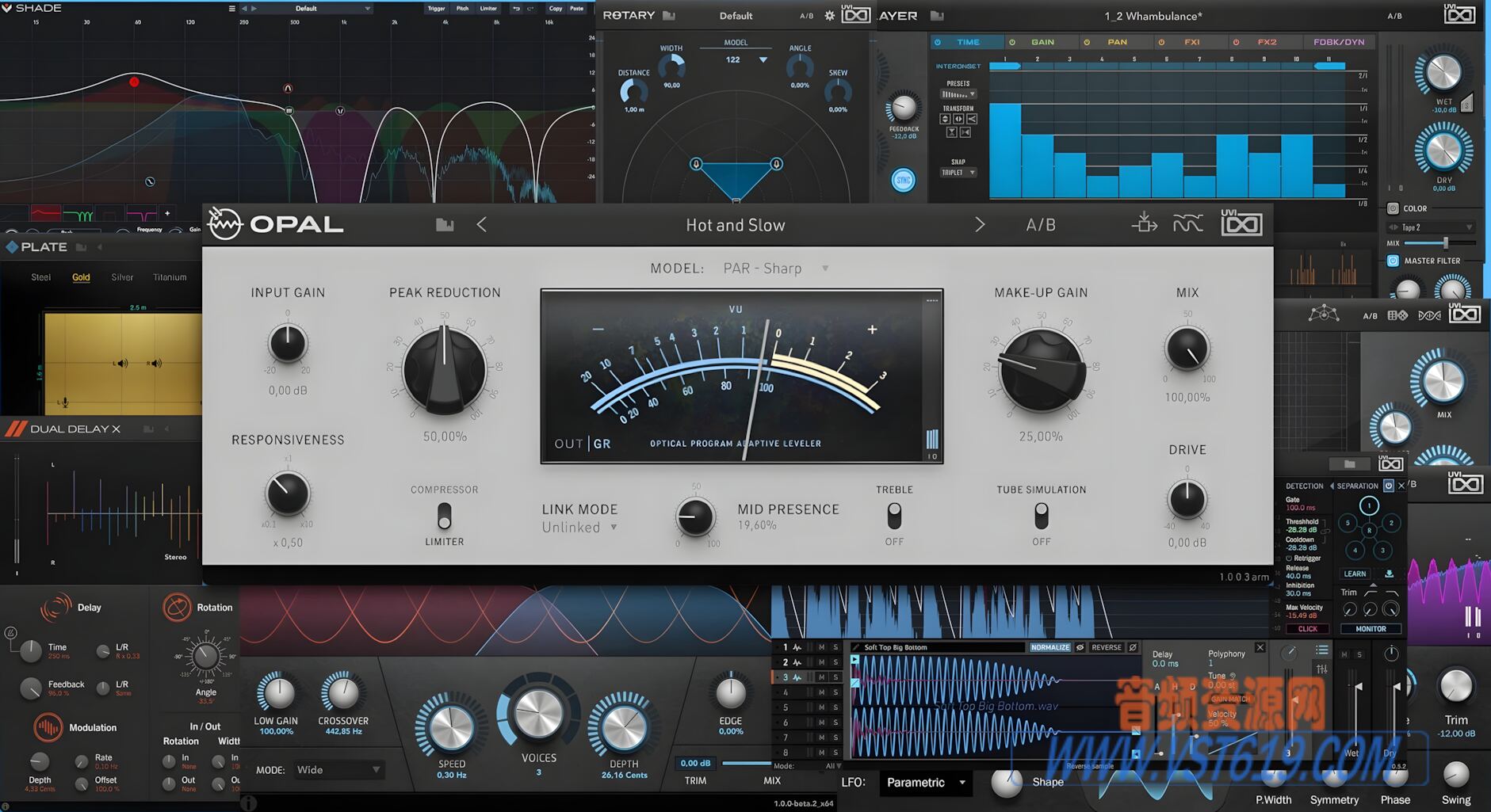Click the download icon next to LEARN

[x=1389, y=573]
